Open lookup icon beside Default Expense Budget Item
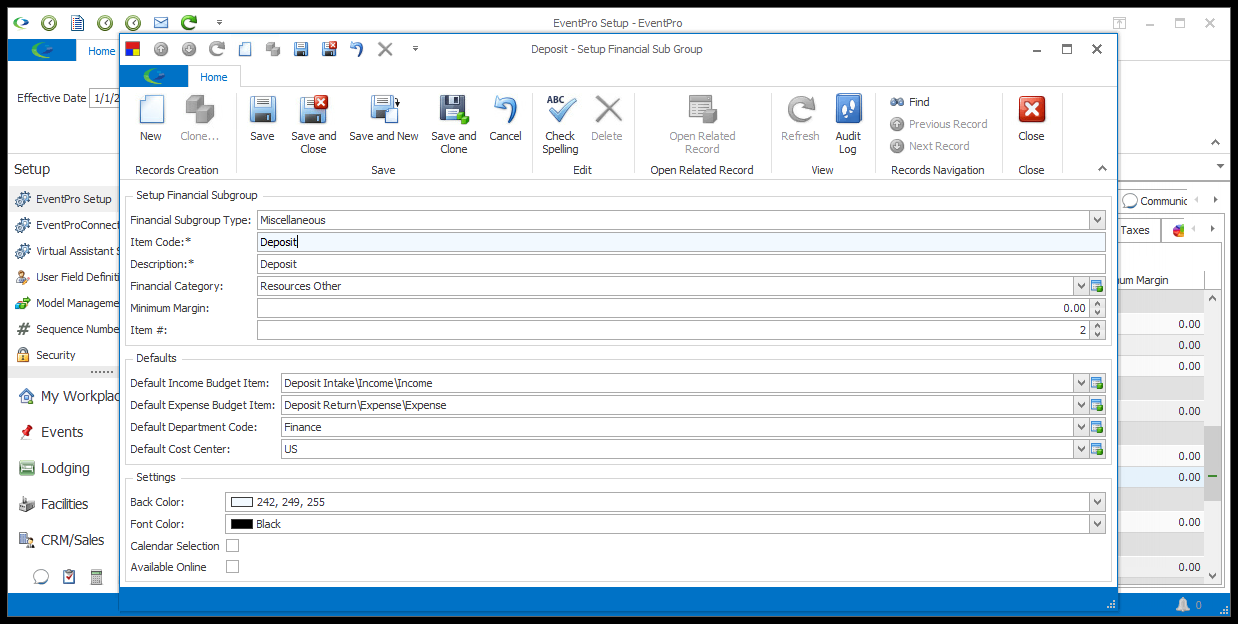Screen dimensions: 1238x624 point(1097,405)
